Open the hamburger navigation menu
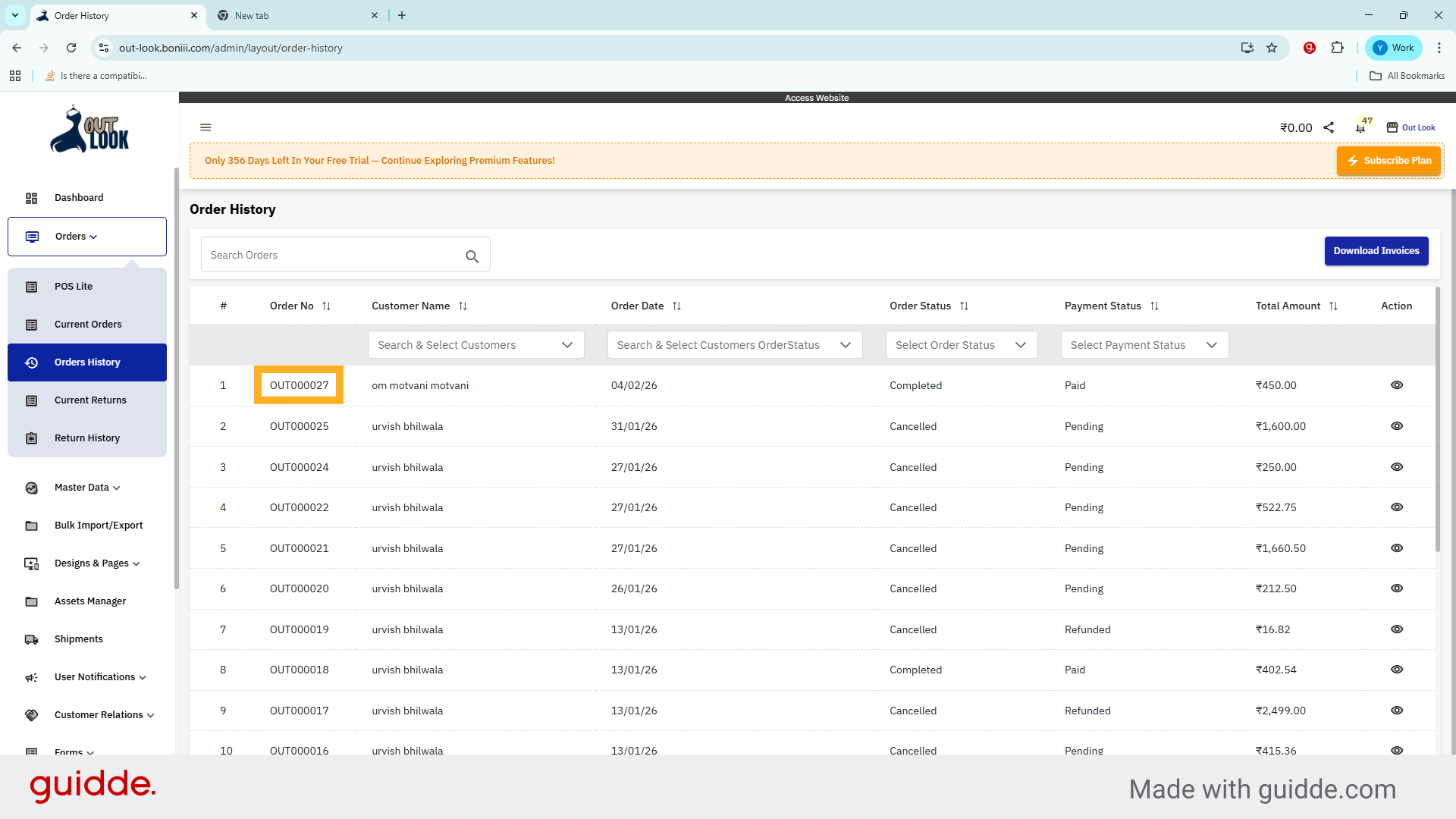 point(206,127)
